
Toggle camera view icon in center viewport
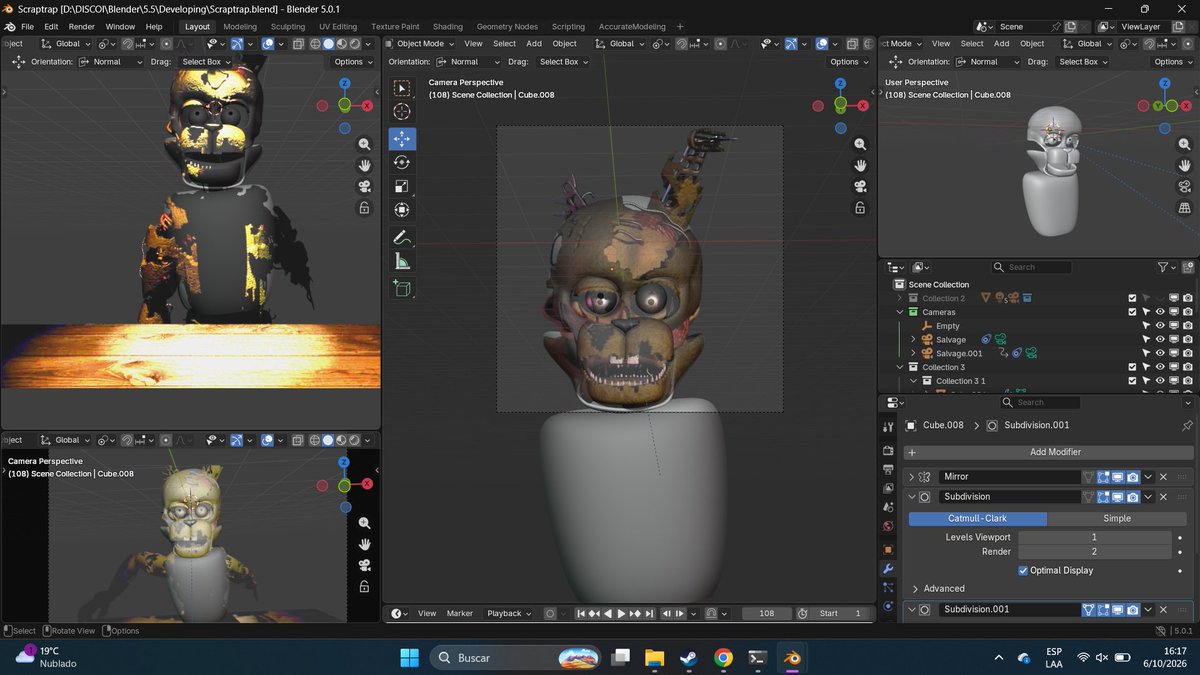pyautogui.click(x=860, y=187)
